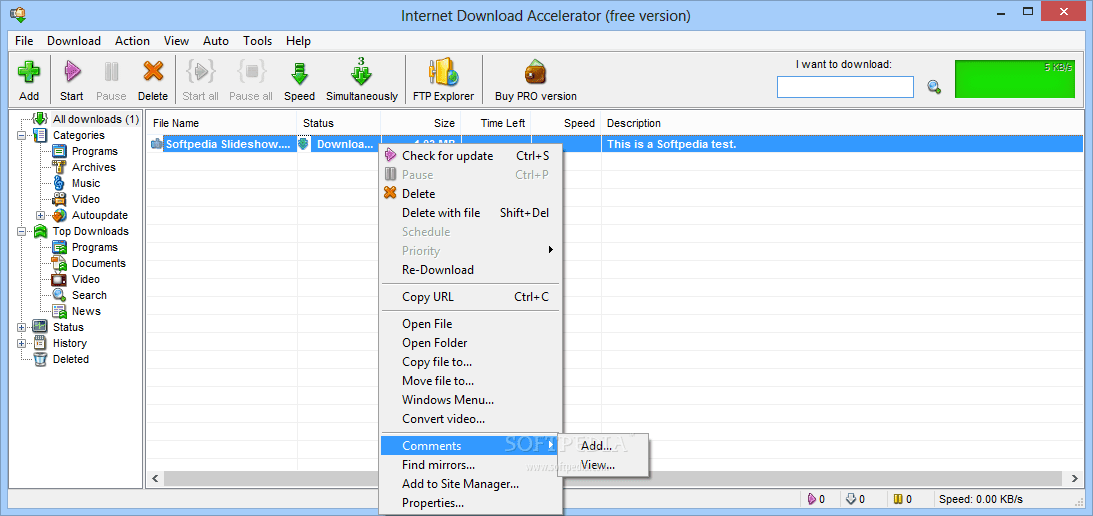Expand the Autoupdate tree node

coord(40,215)
